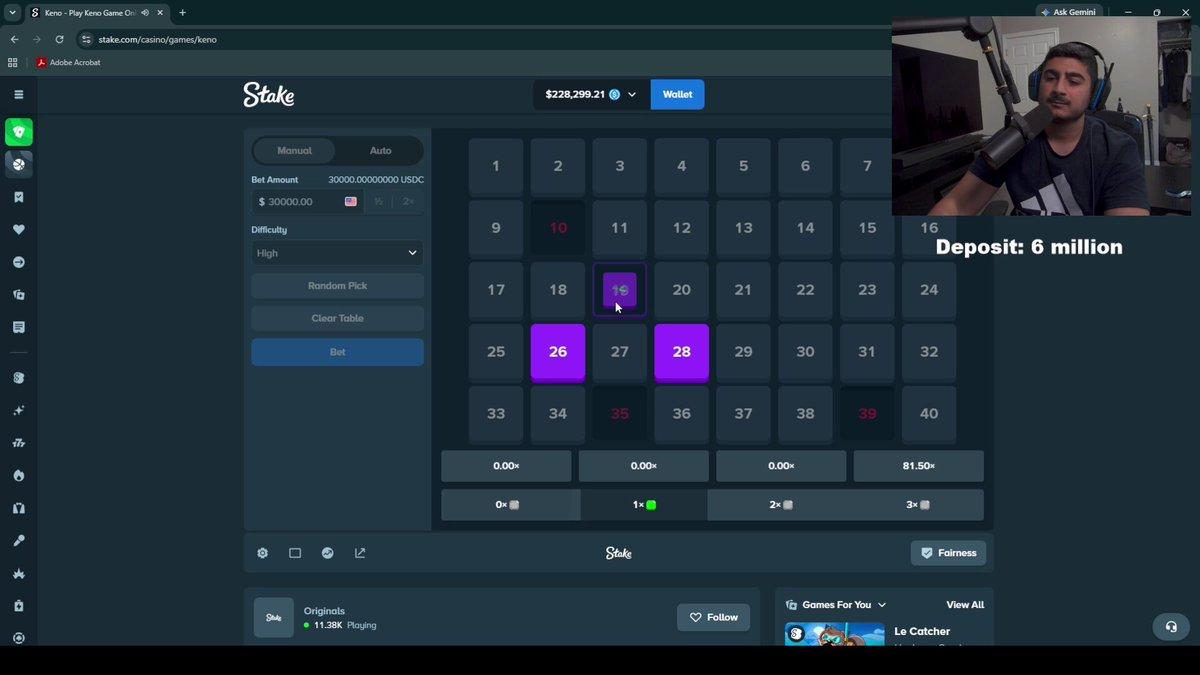Click the 1× hits indicator
This screenshot has height=675, width=1200.
[644, 505]
